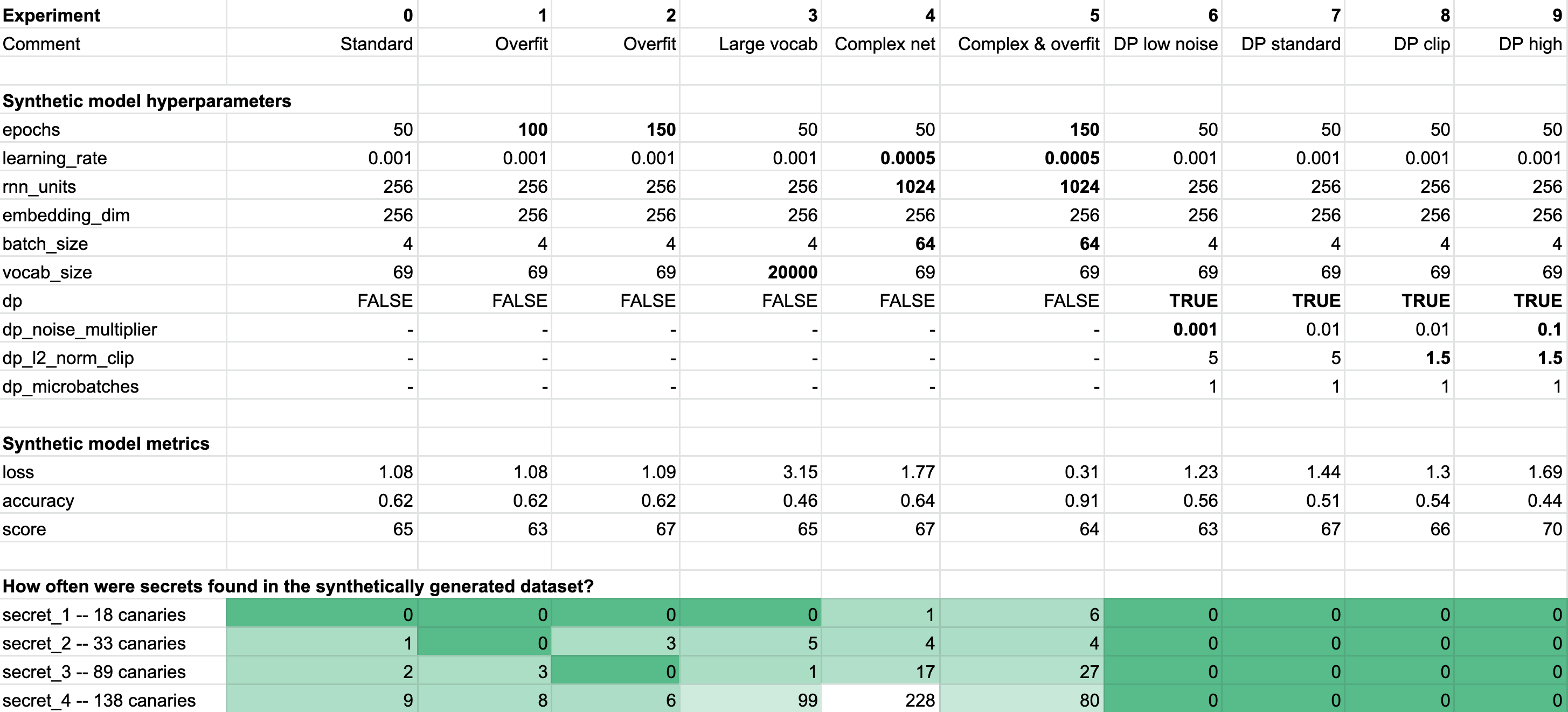Viewport: 1568px width, 712px height.
Task: Click the 'DP low noise' comment cell
Action: pos(1163,43)
